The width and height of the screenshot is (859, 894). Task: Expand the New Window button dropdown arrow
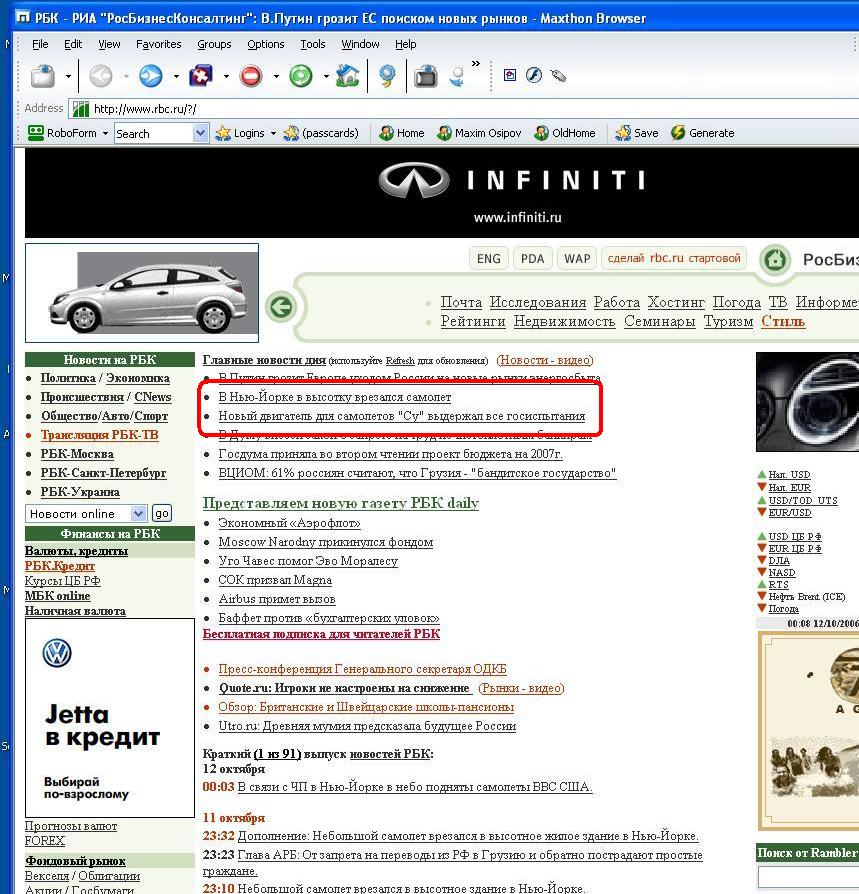[68, 76]
